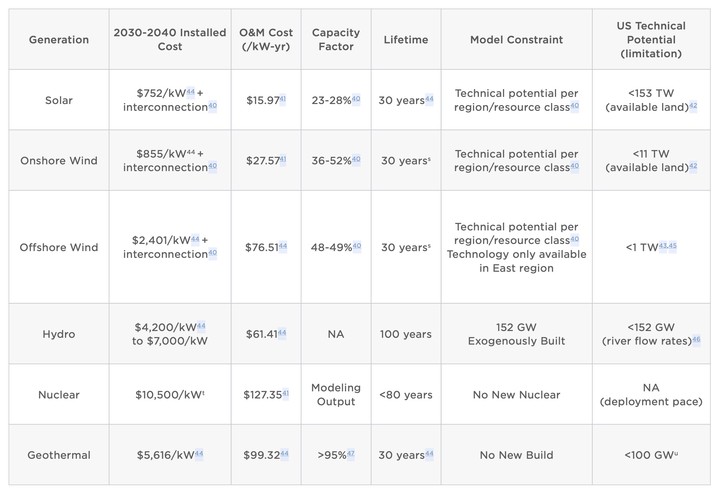
Task: Select the Generation column header
Action: point(59,39)
